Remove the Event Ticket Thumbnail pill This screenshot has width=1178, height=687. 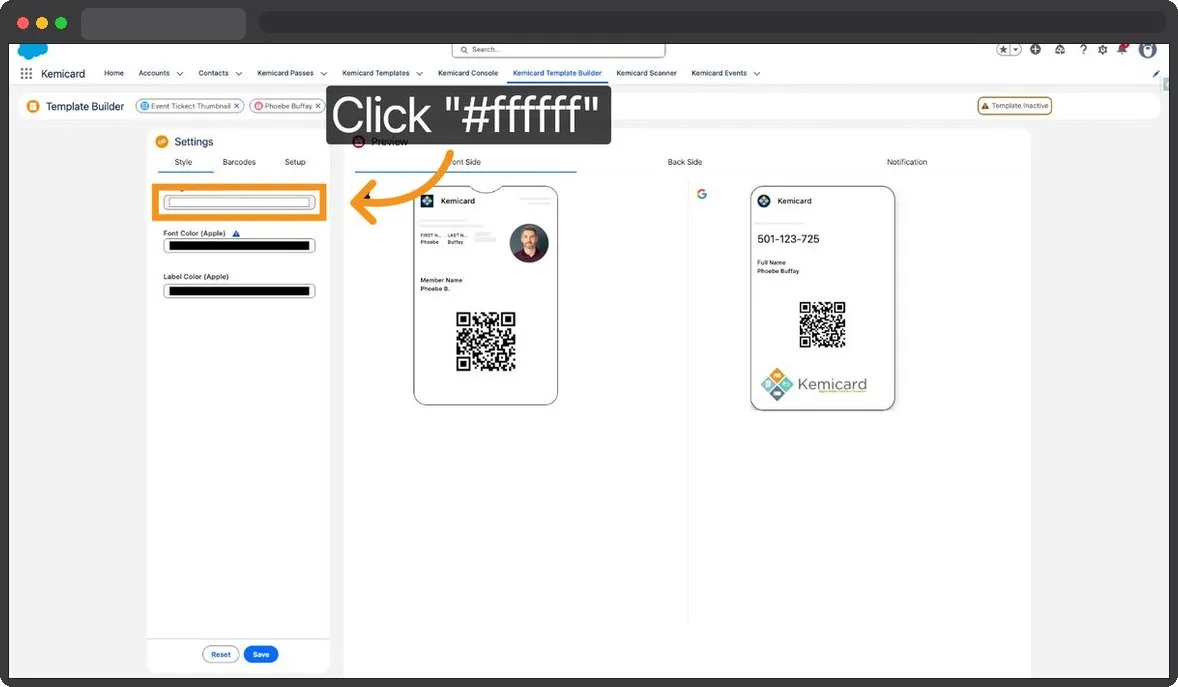tap(237, 106)
